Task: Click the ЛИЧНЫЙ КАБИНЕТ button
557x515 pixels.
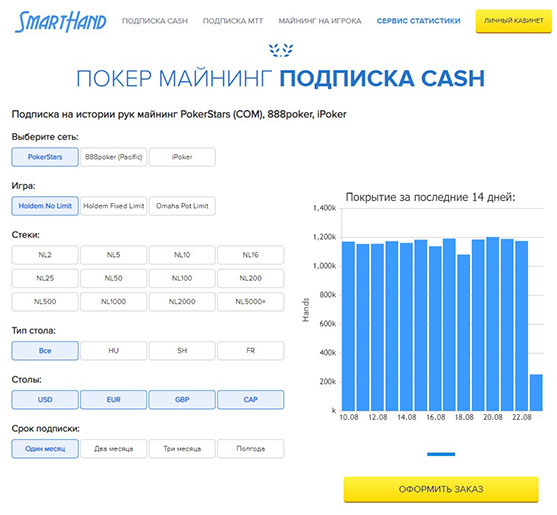Action: 514,21
